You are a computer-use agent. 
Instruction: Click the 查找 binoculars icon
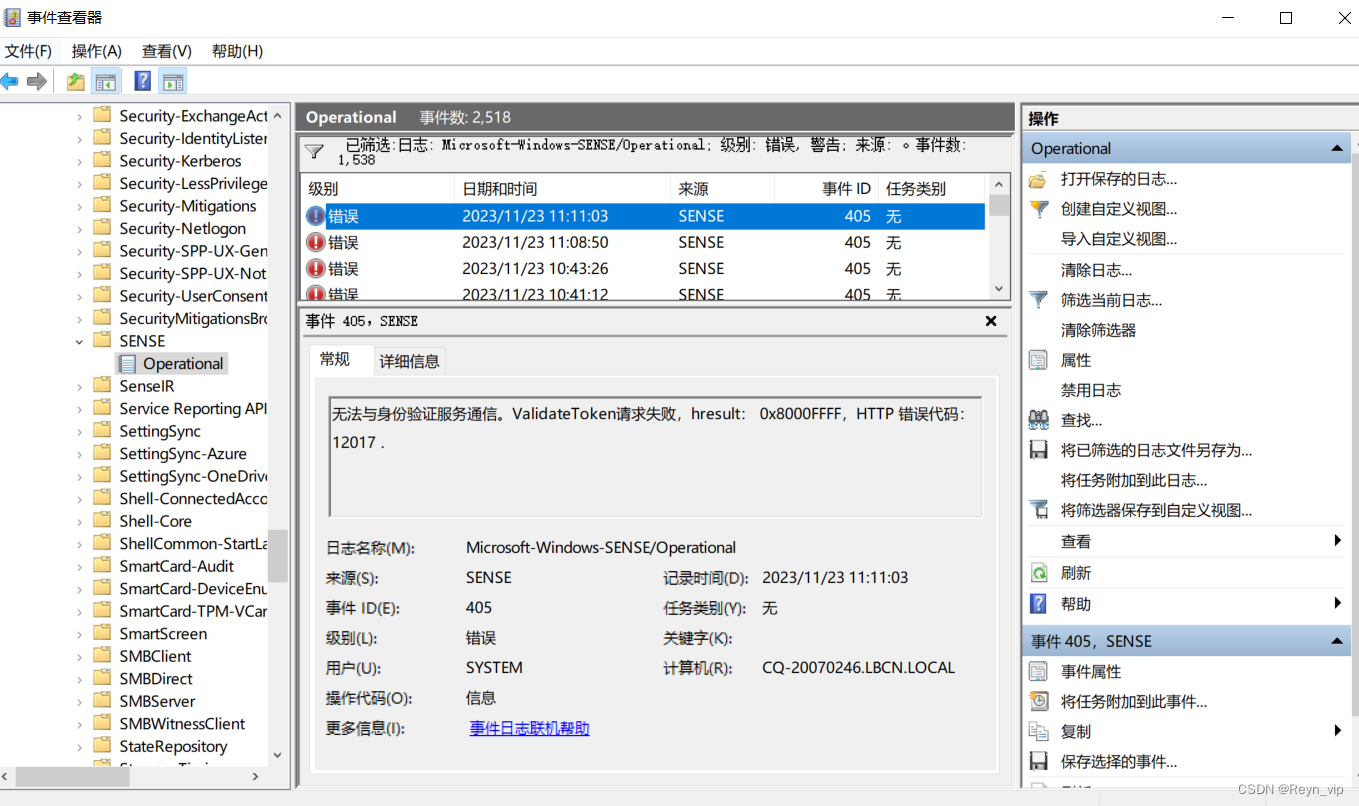pos(1039,420)
